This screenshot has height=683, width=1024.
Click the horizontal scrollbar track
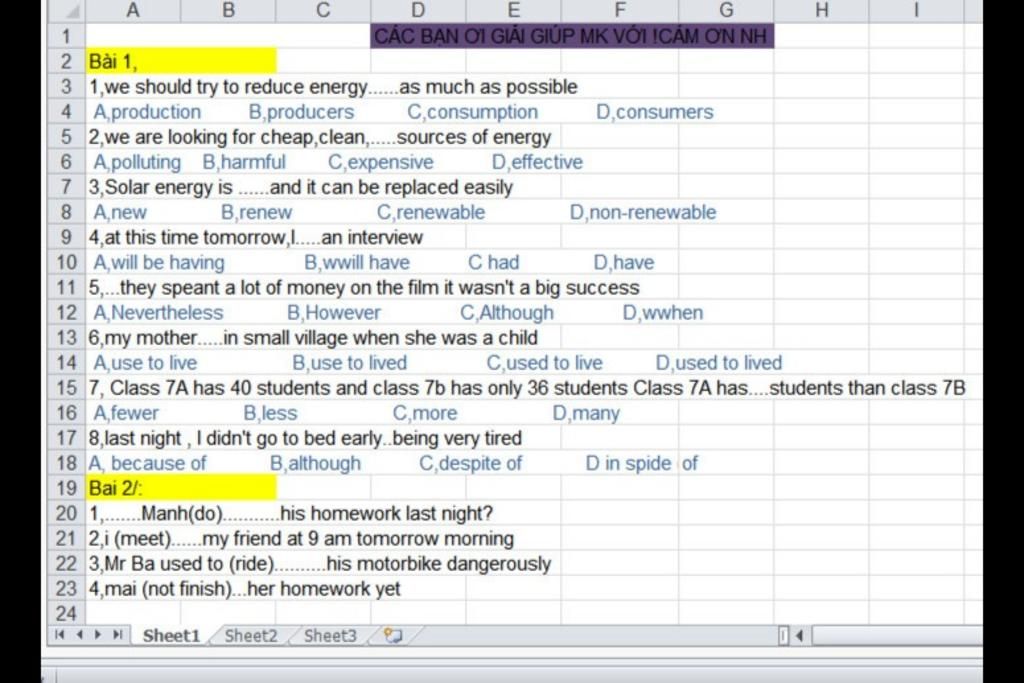pyautogui.click(x=896, y=635)
